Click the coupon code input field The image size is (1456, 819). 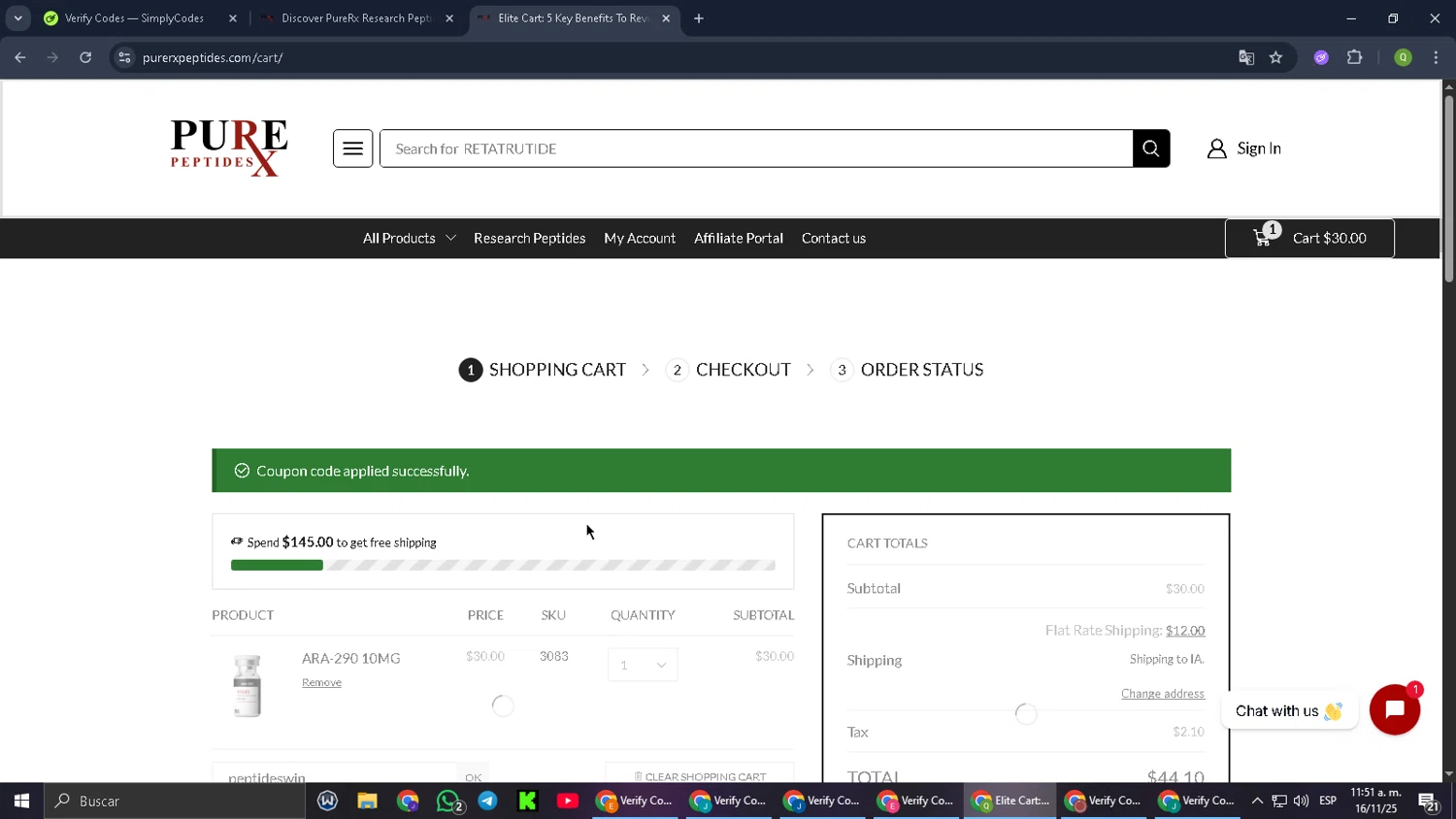click(x=335, y=775)
